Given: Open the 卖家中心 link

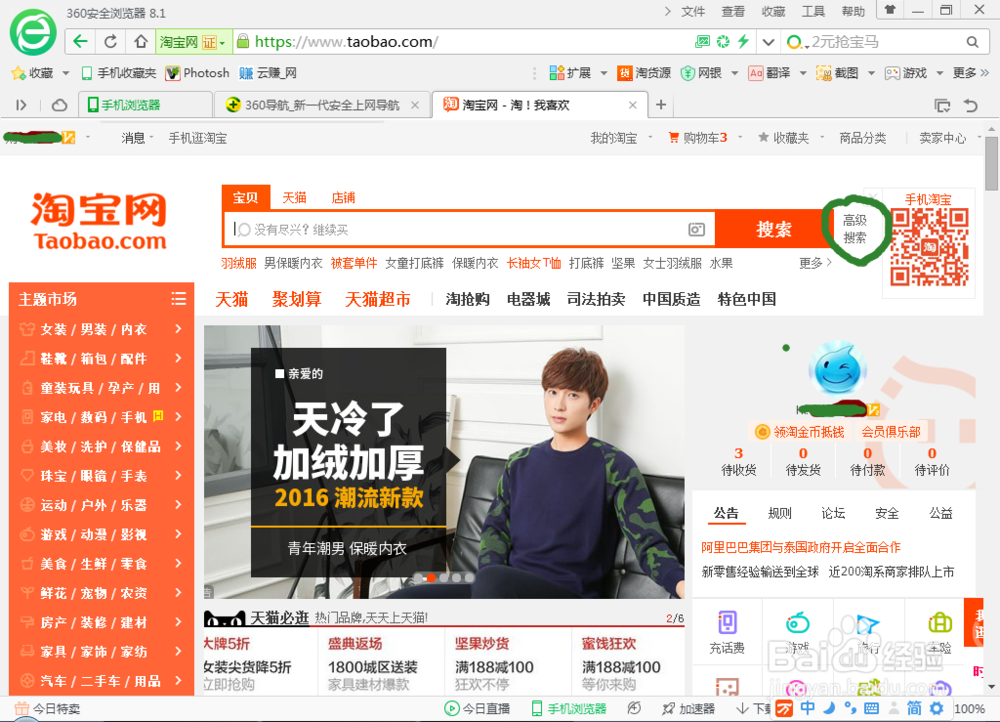Looking at the screenshot, I should [943, 138].
